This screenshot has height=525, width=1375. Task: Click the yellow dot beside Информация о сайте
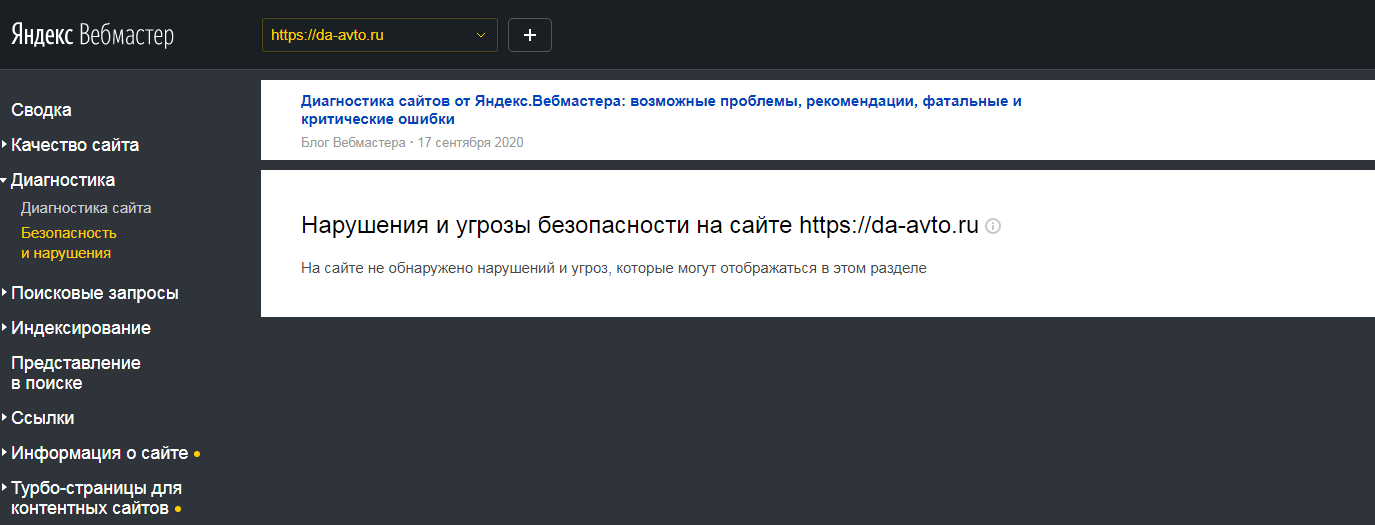197,454
